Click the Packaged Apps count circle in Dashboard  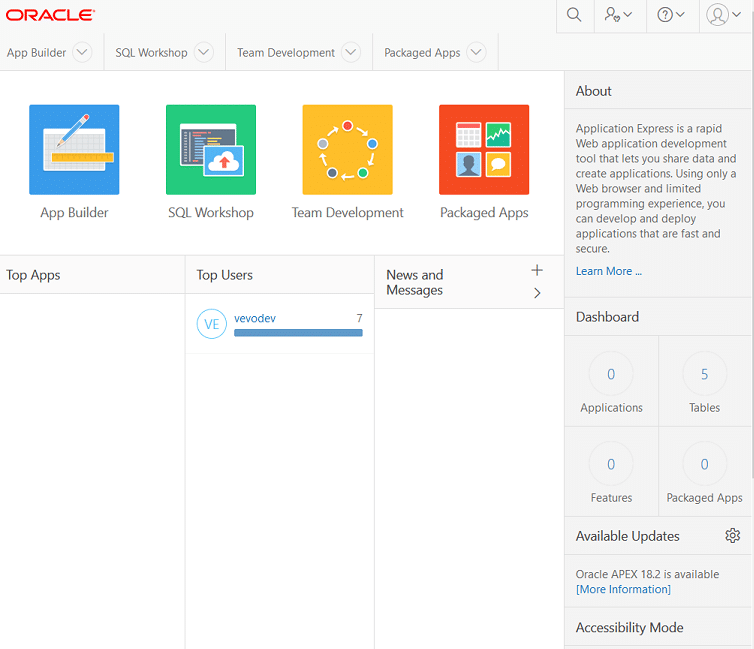tap(704, 464)
